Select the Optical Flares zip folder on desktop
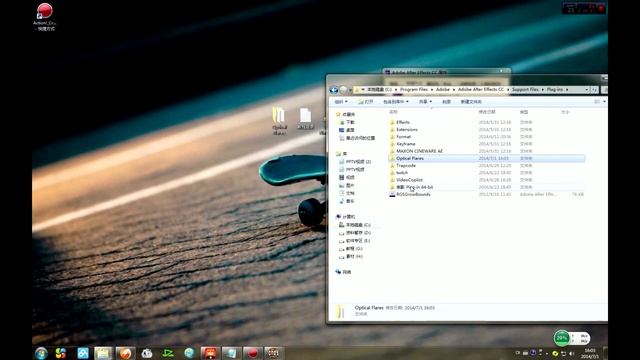The image size is (640, 360). pyautogui.click(x=279, y=121)
